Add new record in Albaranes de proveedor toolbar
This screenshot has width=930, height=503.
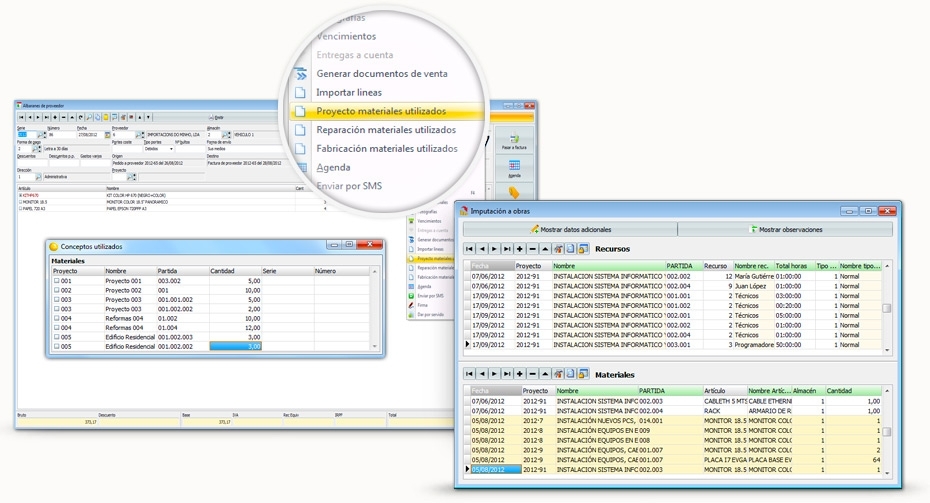tap(55, 117)
